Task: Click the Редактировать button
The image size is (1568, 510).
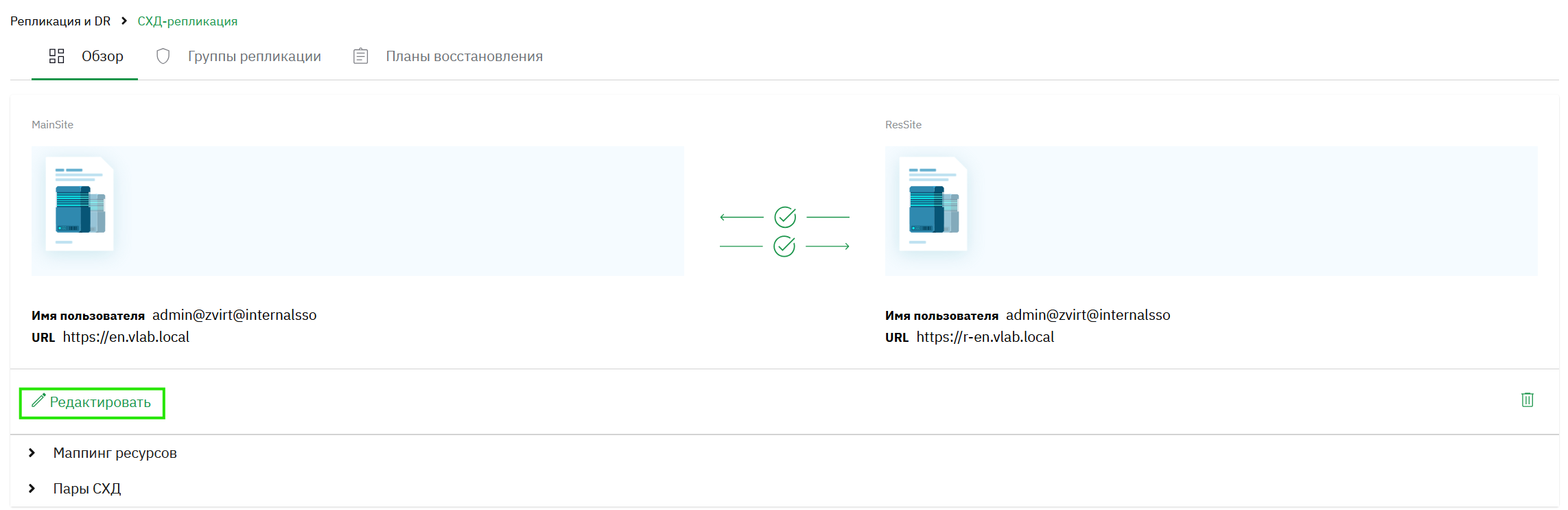Action: pyautogui.click(x=92, y=402)
